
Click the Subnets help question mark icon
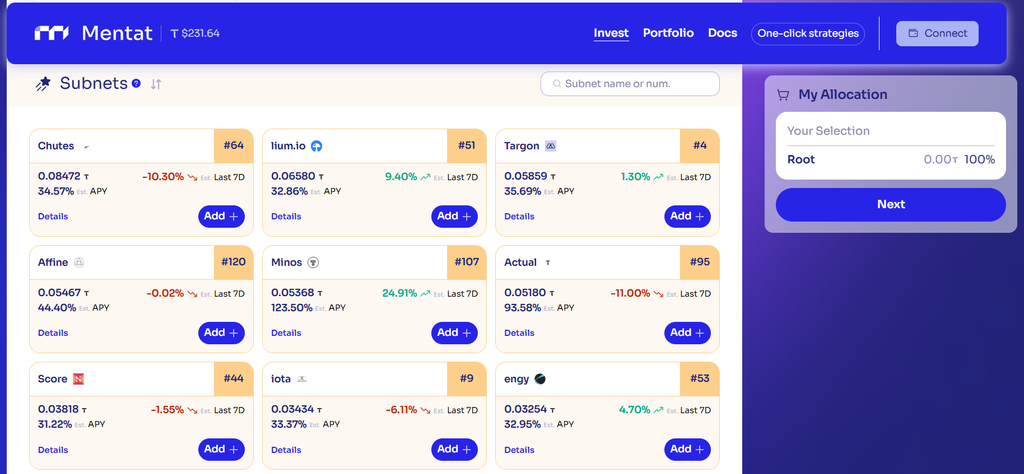pos(136,84)
